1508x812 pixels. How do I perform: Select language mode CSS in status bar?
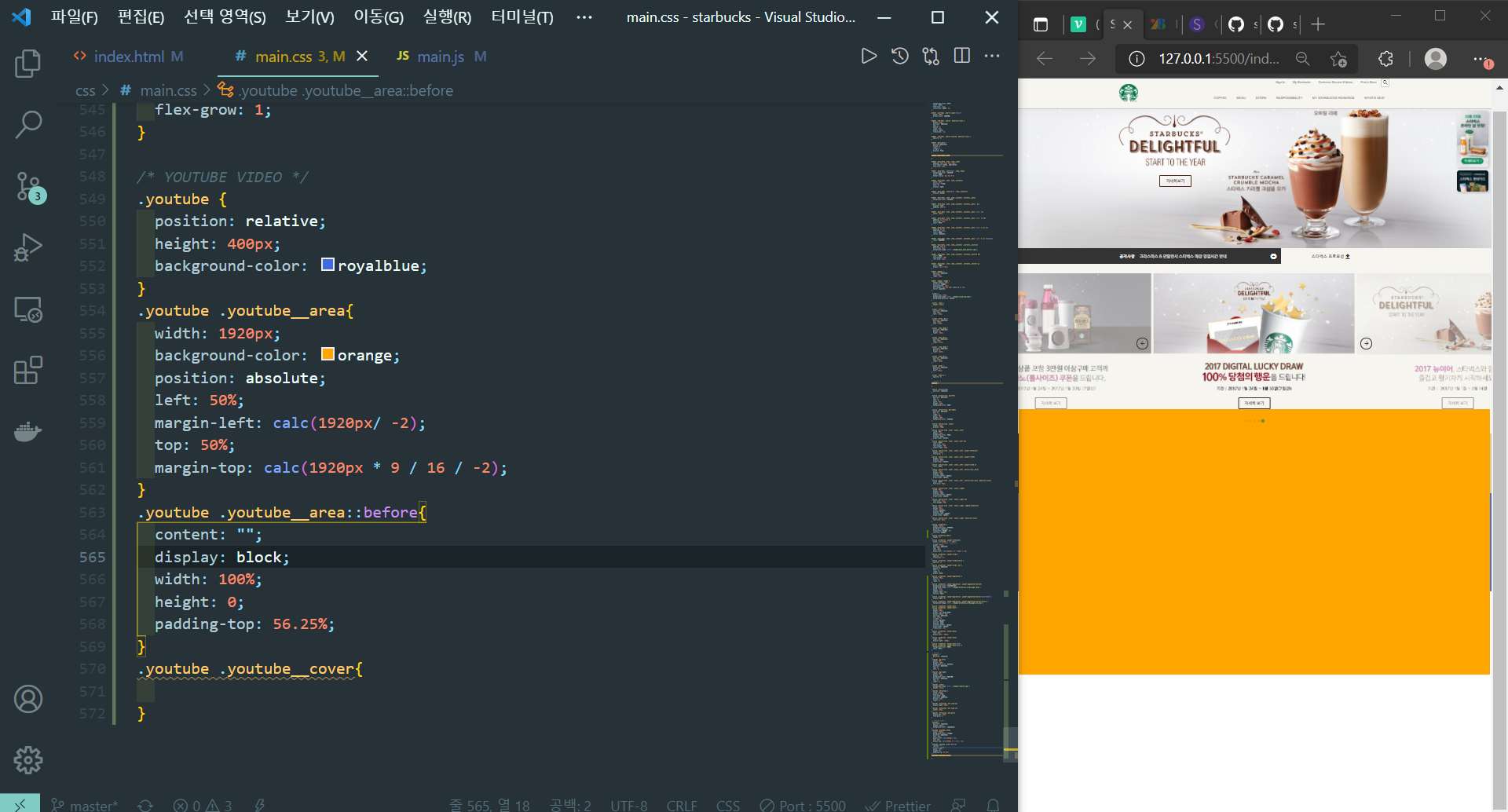click(x=728, y=805)
